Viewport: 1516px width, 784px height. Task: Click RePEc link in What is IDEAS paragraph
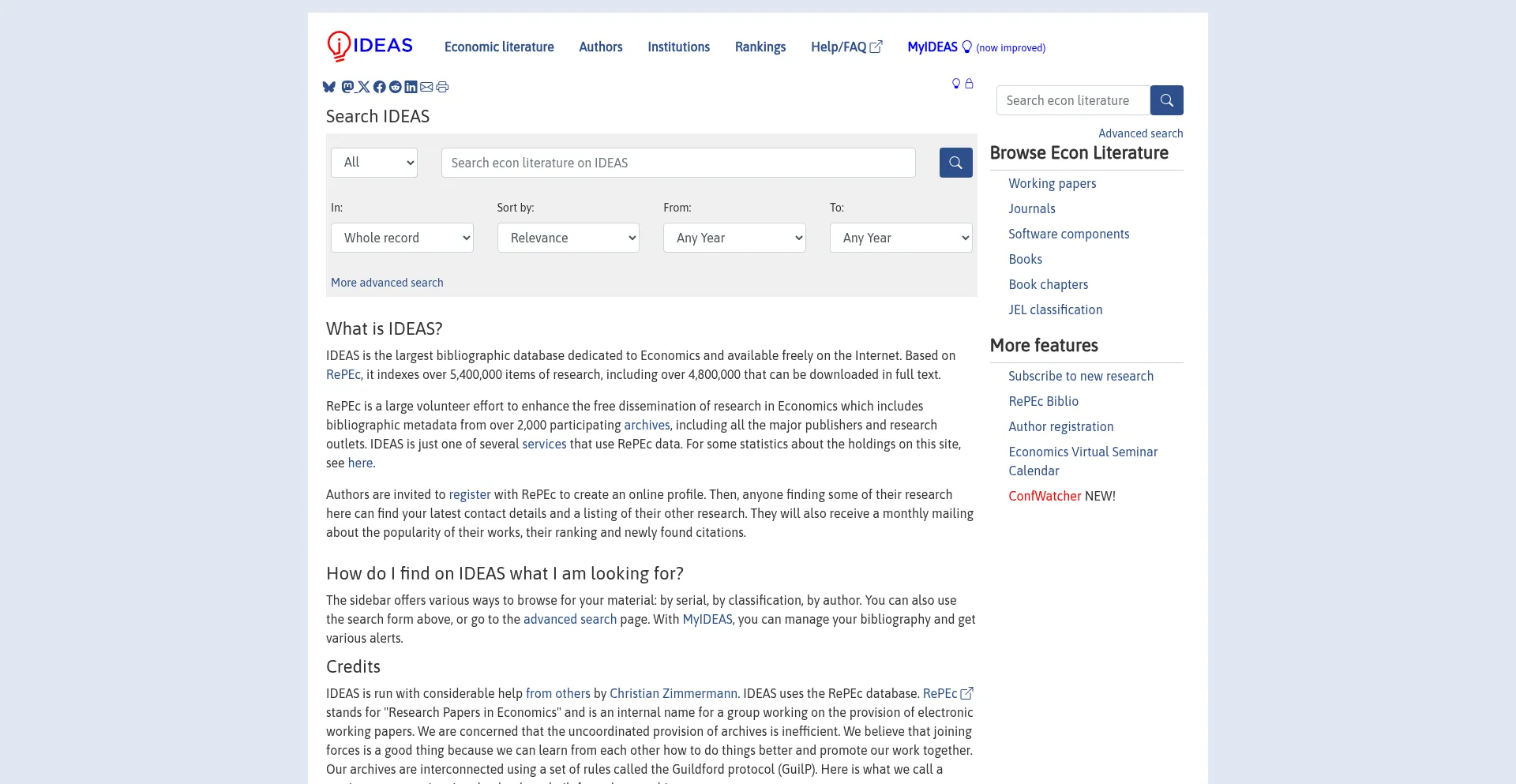pos(343,374)
